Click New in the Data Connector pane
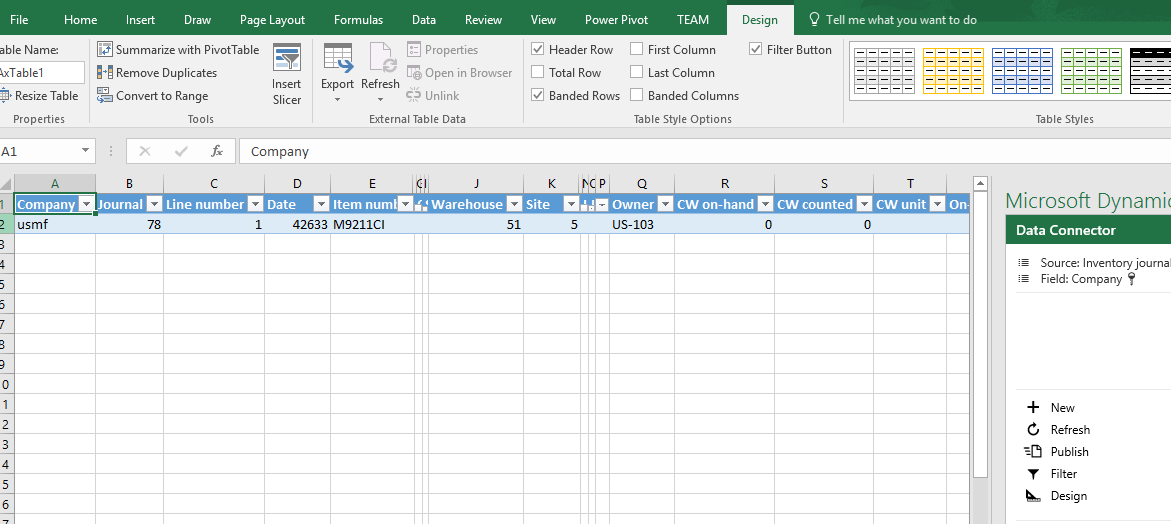Screen dimensions: 1171x524 click(1062, 408)
